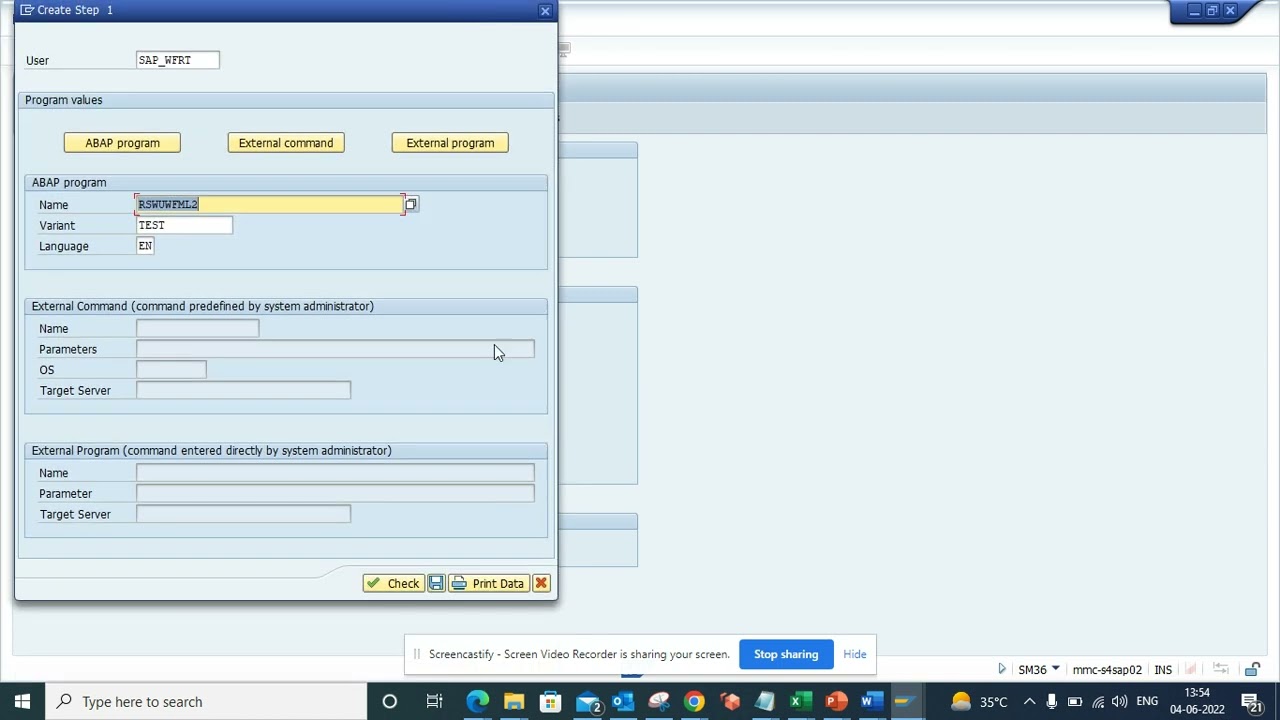Click the Variant field containing TEST

click(184, 225)
